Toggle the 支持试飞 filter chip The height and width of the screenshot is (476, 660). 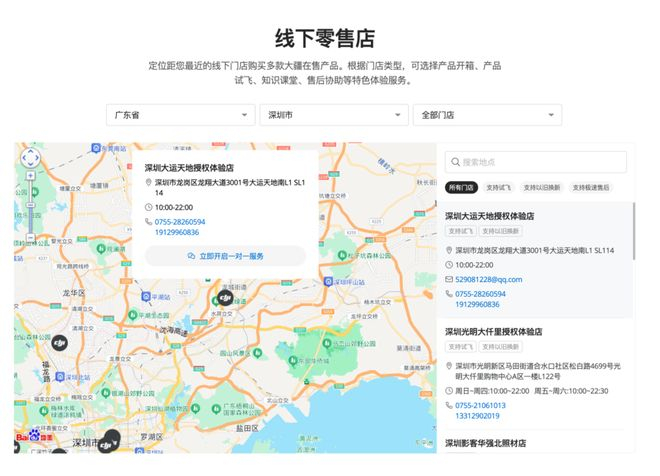[x=499, y=187]
